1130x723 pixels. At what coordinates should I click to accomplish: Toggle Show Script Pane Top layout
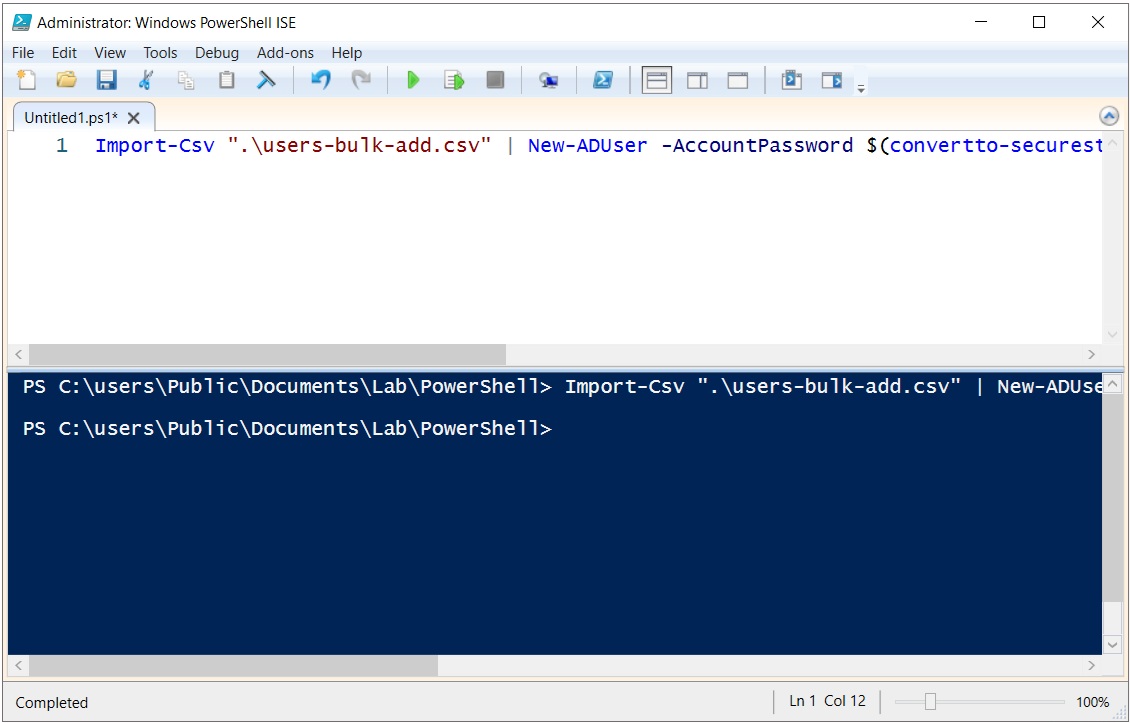pyautogui.click(x=657, y=80)
